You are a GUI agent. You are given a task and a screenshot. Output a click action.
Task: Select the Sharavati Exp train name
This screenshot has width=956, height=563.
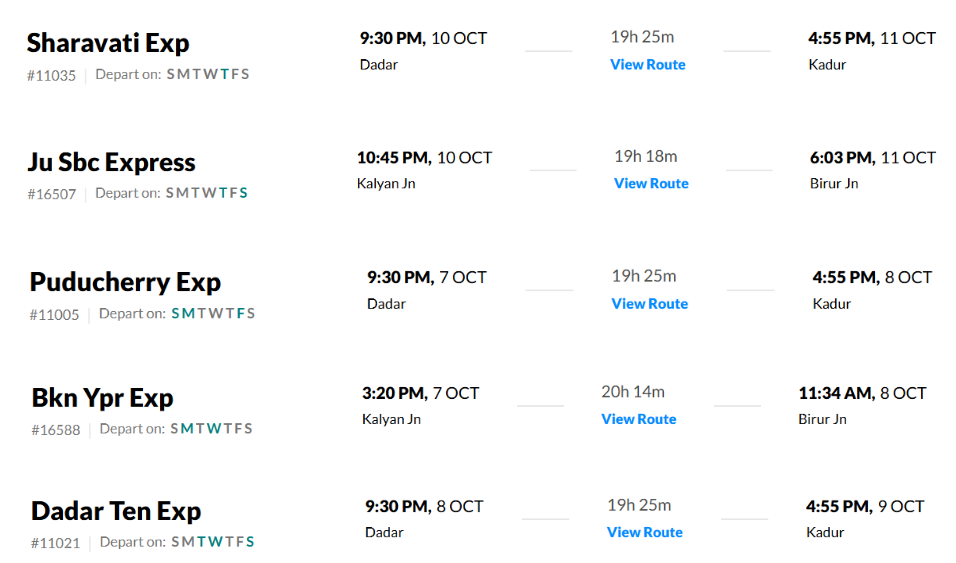point(108,43)
